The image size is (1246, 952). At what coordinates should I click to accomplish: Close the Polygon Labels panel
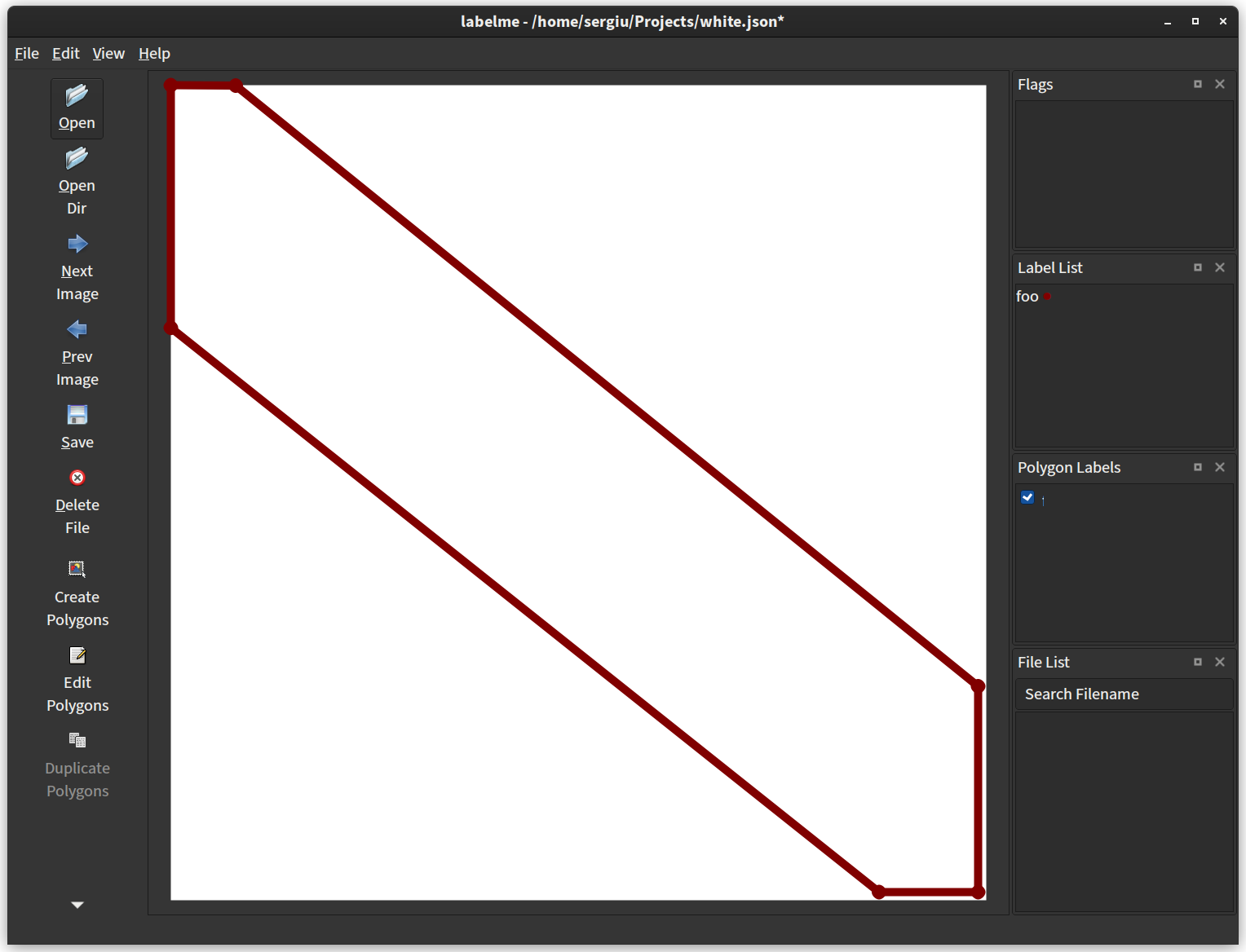(x=1220, y=467)
